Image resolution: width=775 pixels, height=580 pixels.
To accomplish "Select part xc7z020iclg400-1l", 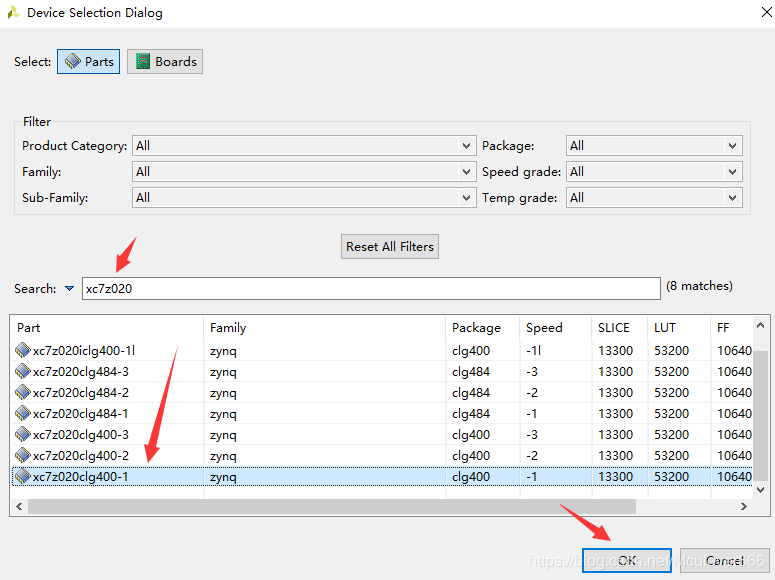I will 84,351.
